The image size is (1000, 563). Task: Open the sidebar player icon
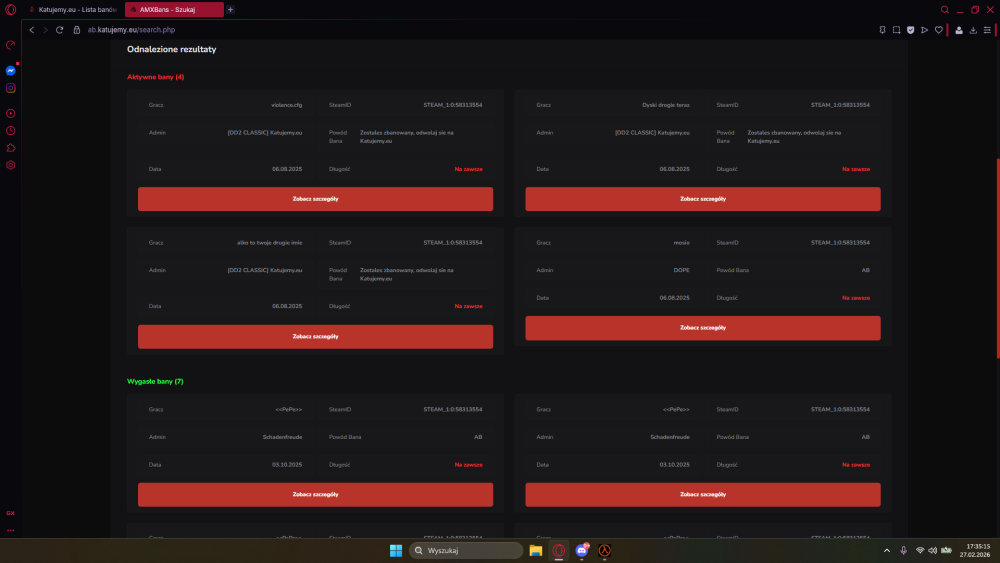11,113
